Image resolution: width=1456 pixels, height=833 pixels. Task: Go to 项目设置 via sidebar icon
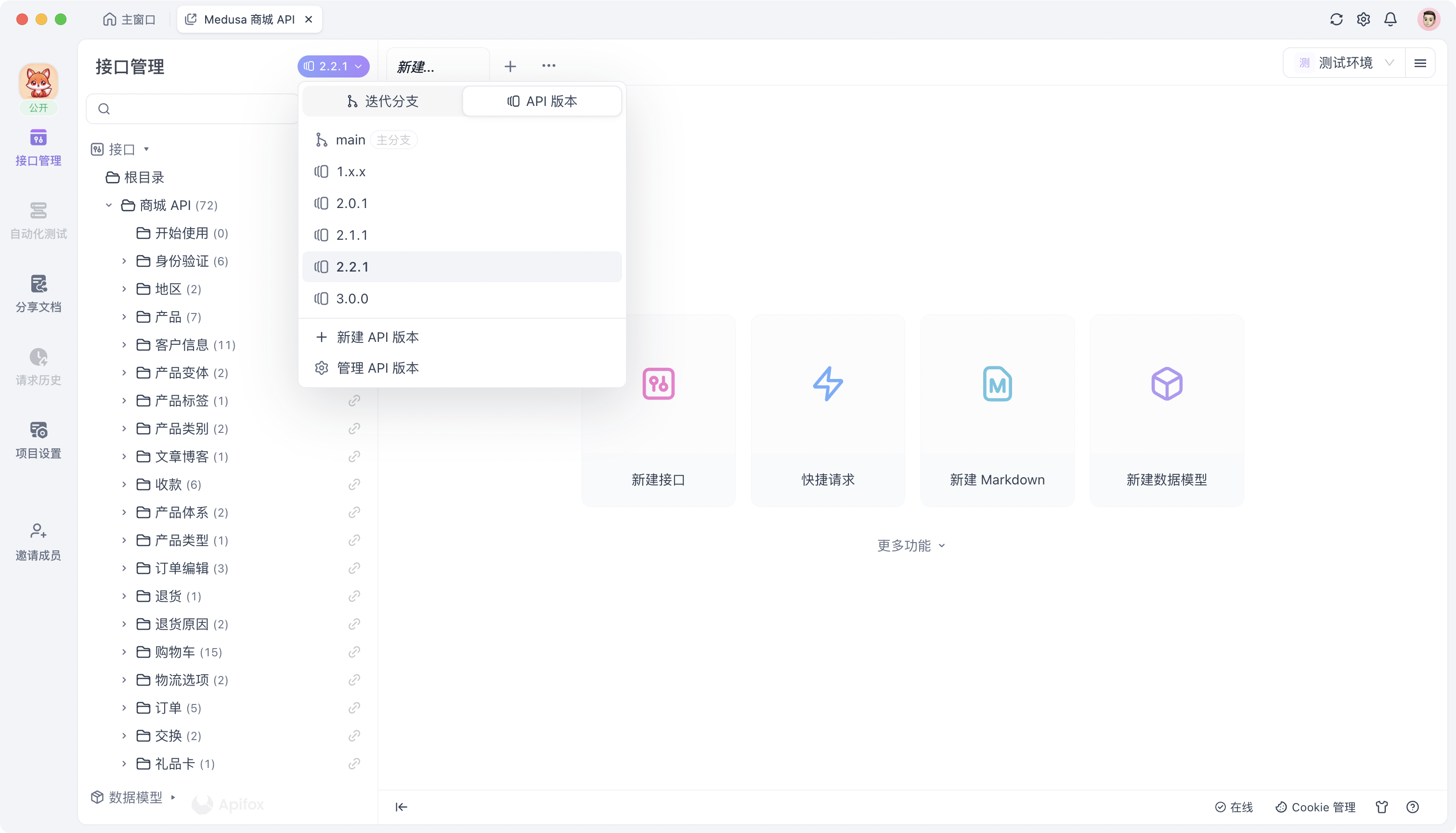point(38,440)
